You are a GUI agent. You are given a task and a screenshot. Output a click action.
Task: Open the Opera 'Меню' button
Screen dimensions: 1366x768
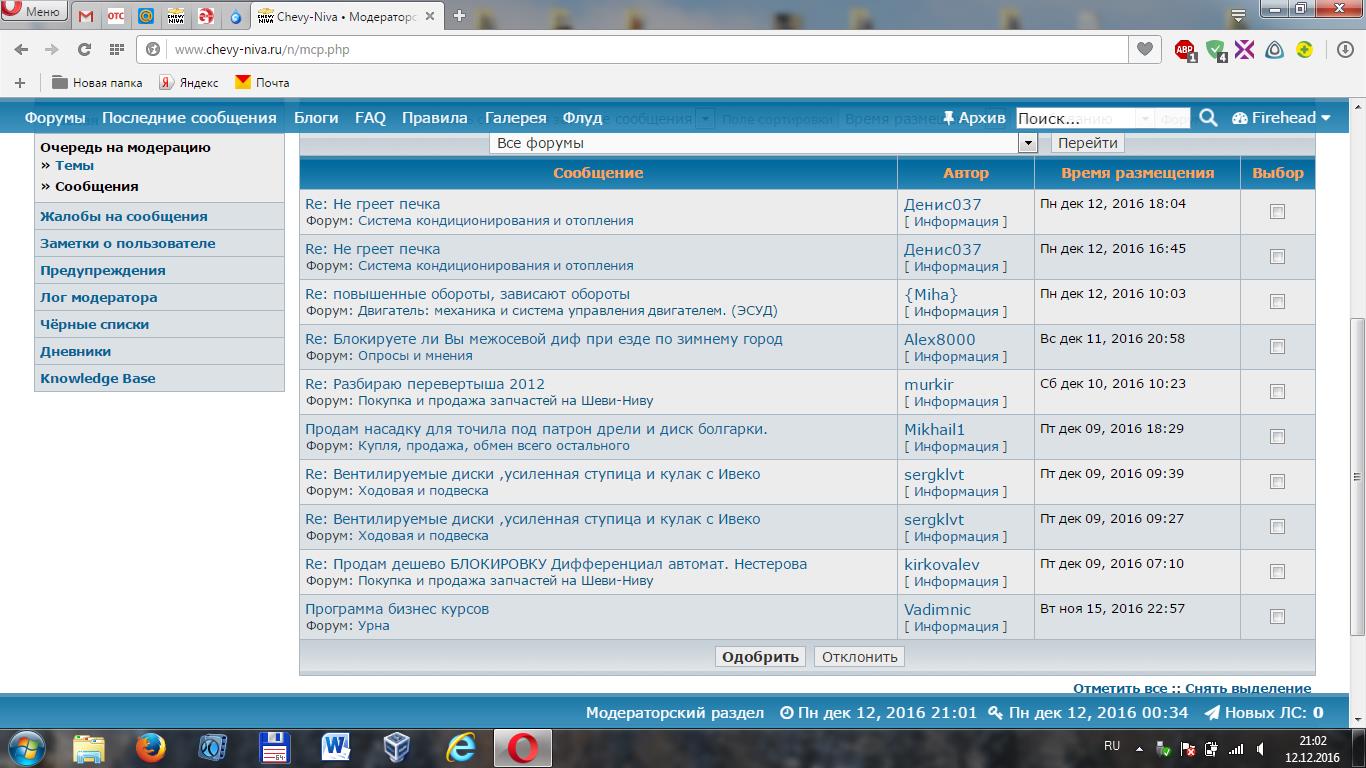tap(33, 12)
